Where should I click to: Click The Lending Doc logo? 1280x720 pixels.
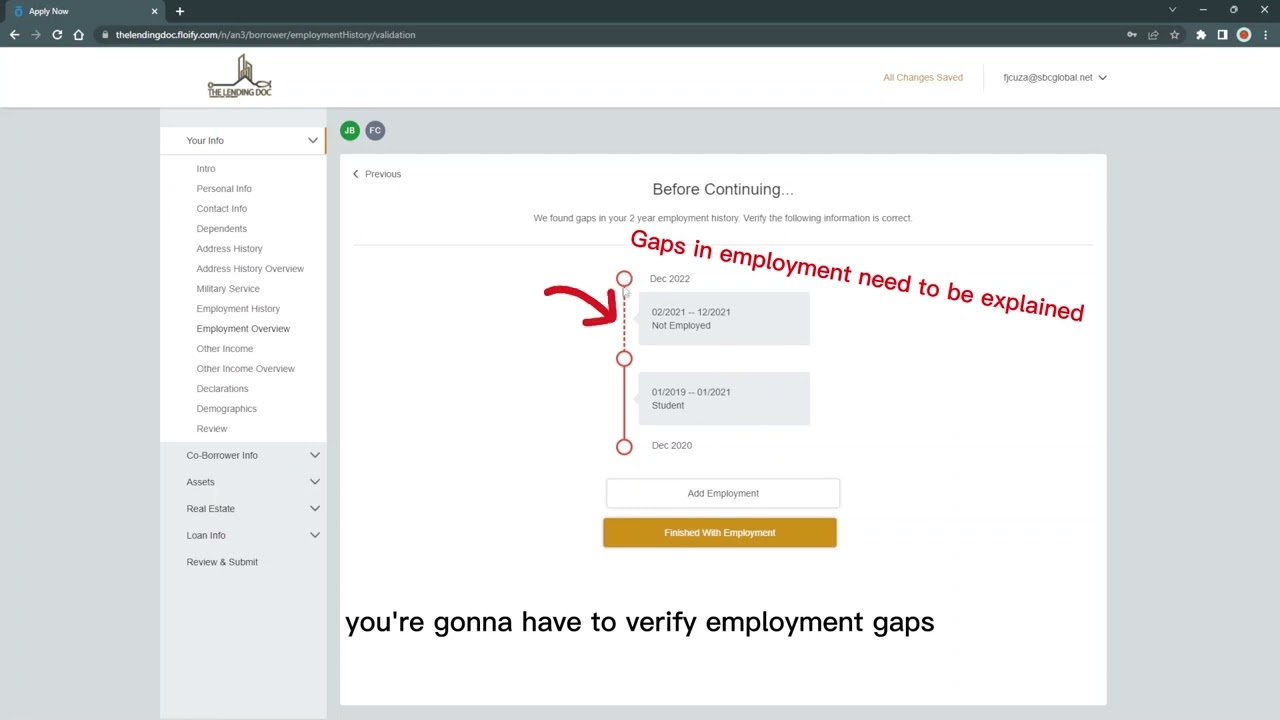tap(240, 76)
